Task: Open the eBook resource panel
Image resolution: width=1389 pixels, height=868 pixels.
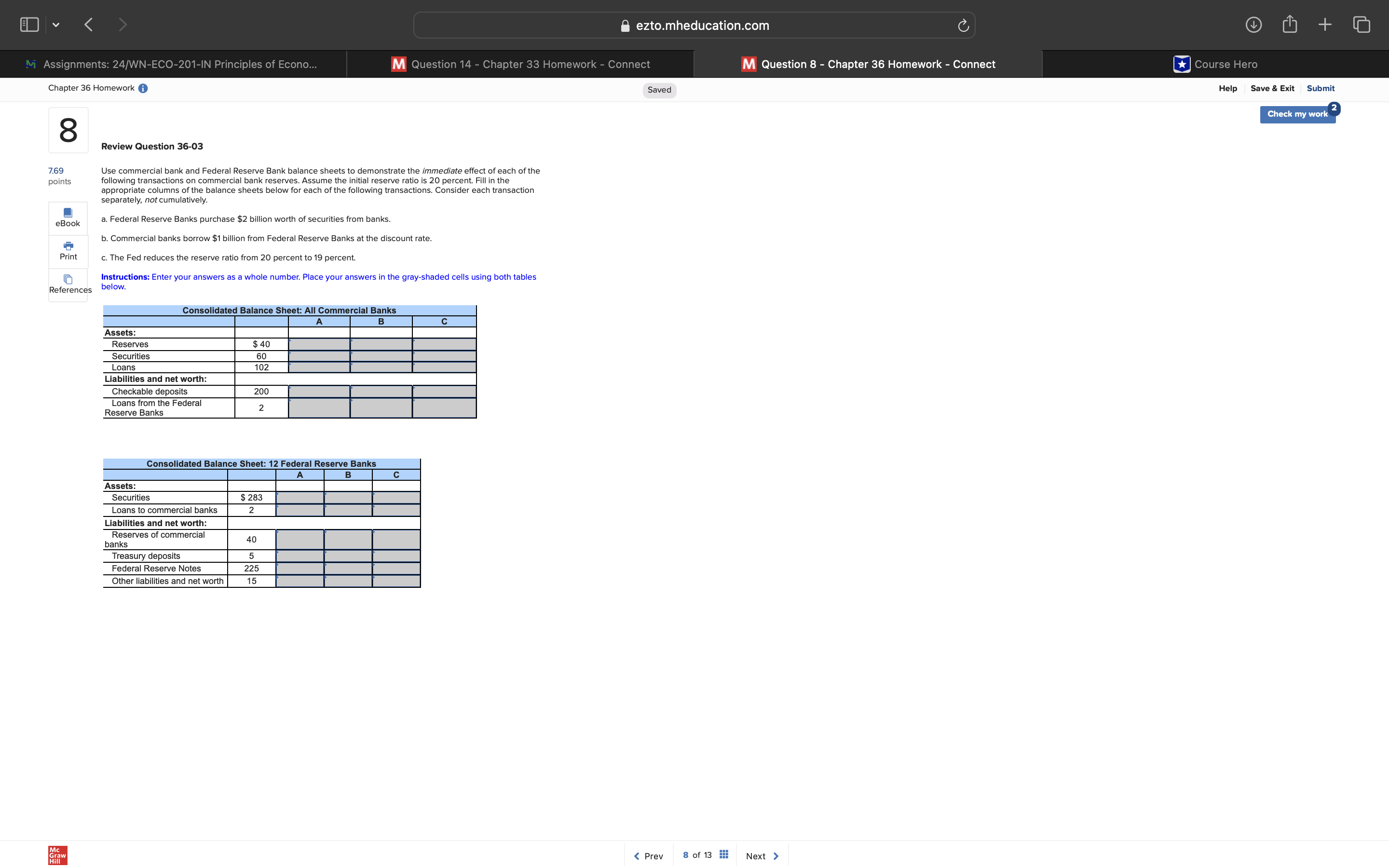Action: 68,217
